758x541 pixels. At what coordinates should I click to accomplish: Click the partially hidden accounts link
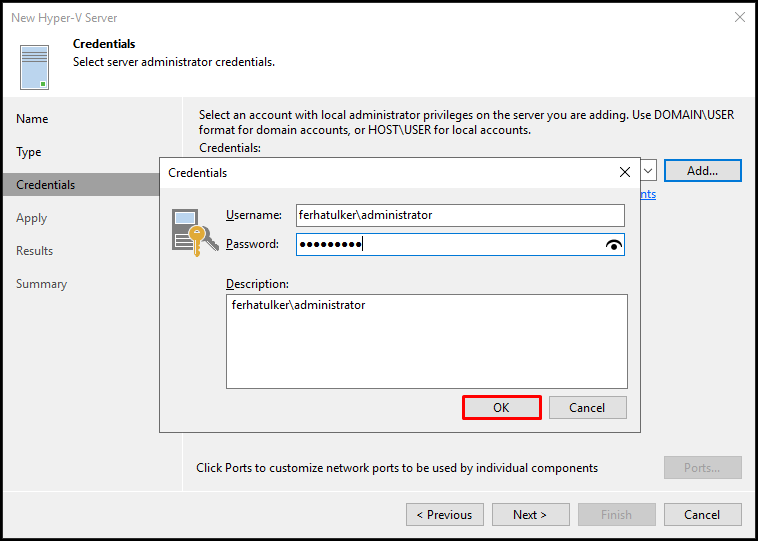click(648, 194)
